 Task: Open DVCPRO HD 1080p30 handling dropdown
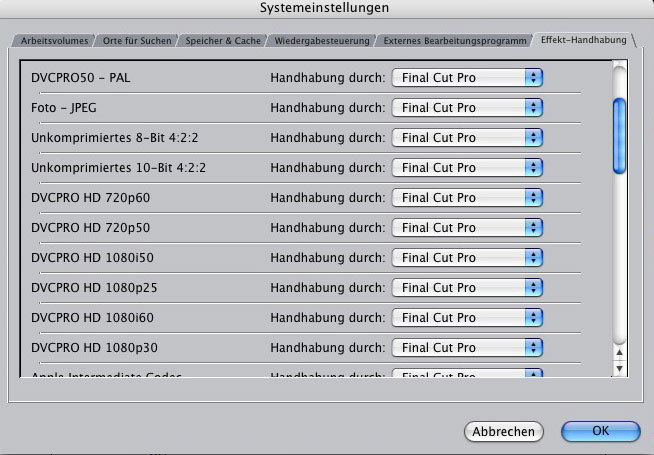tap(466, 348)
